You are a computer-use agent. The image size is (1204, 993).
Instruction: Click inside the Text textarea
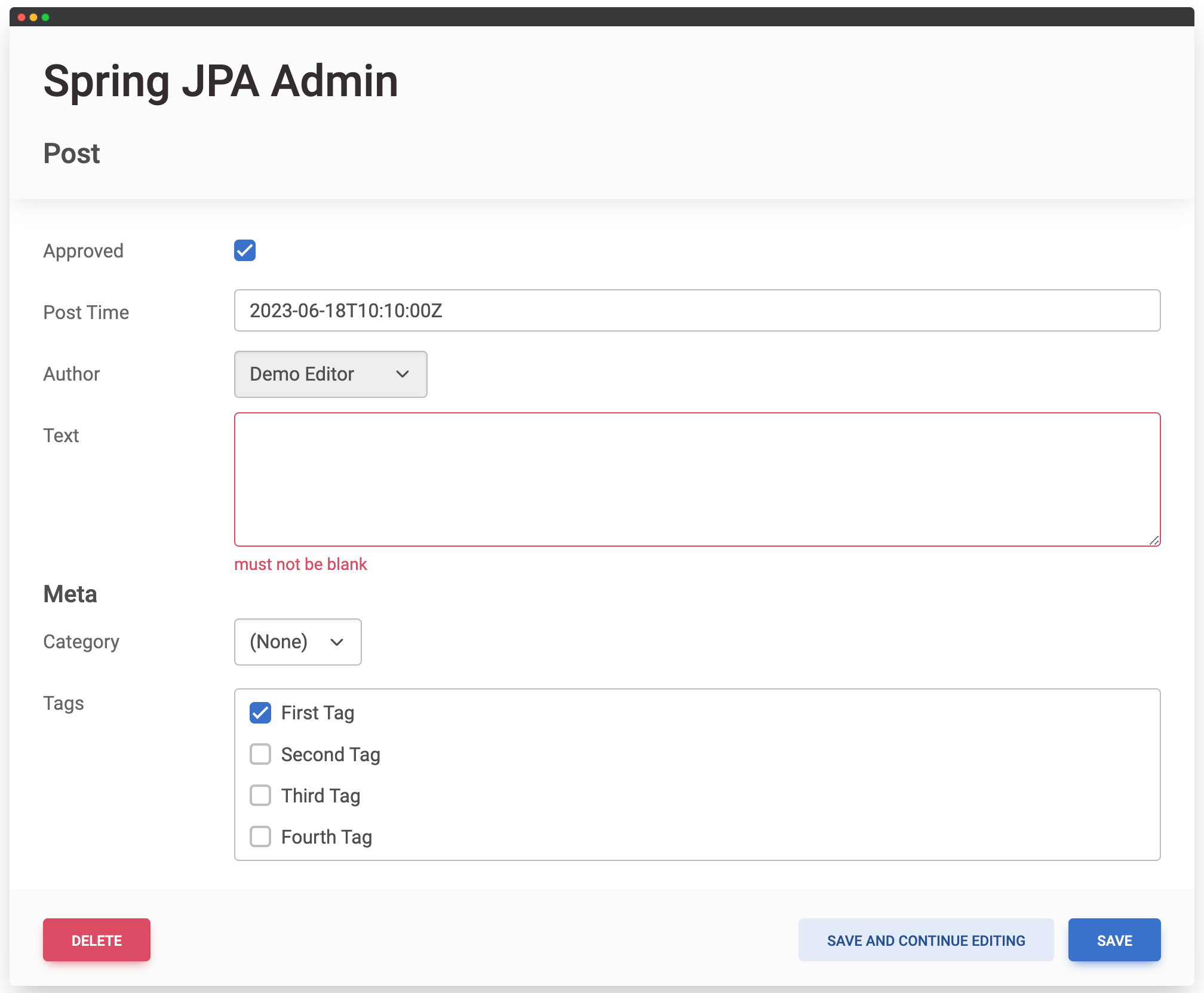pyautogui.click(x=697, y=479)
